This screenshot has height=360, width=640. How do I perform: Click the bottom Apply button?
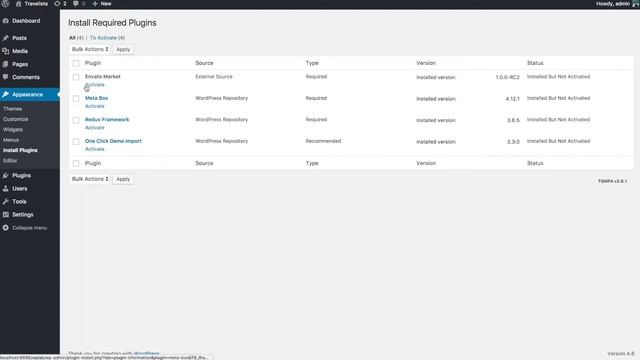[123, 179]
